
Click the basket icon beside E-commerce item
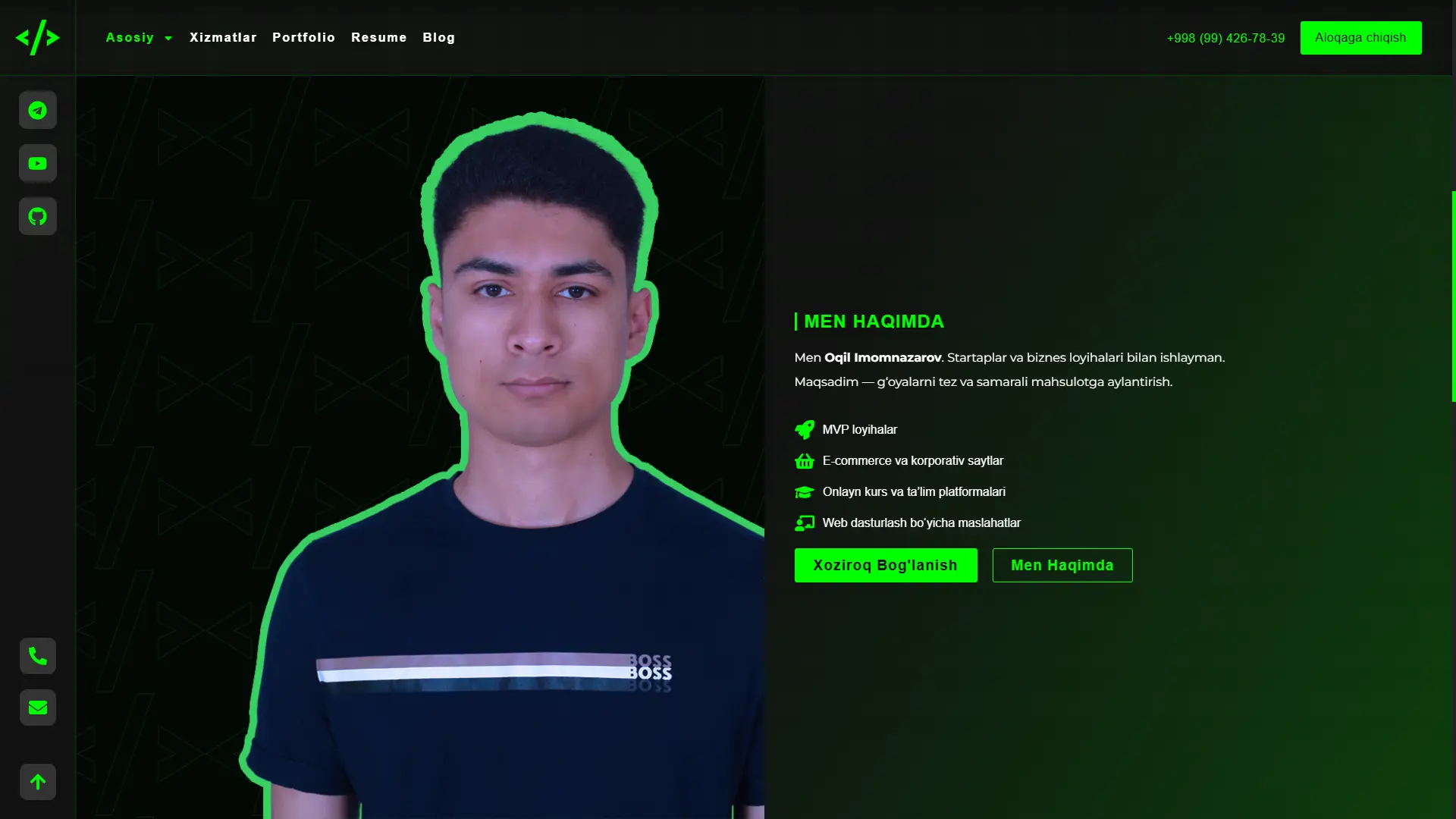805,461
